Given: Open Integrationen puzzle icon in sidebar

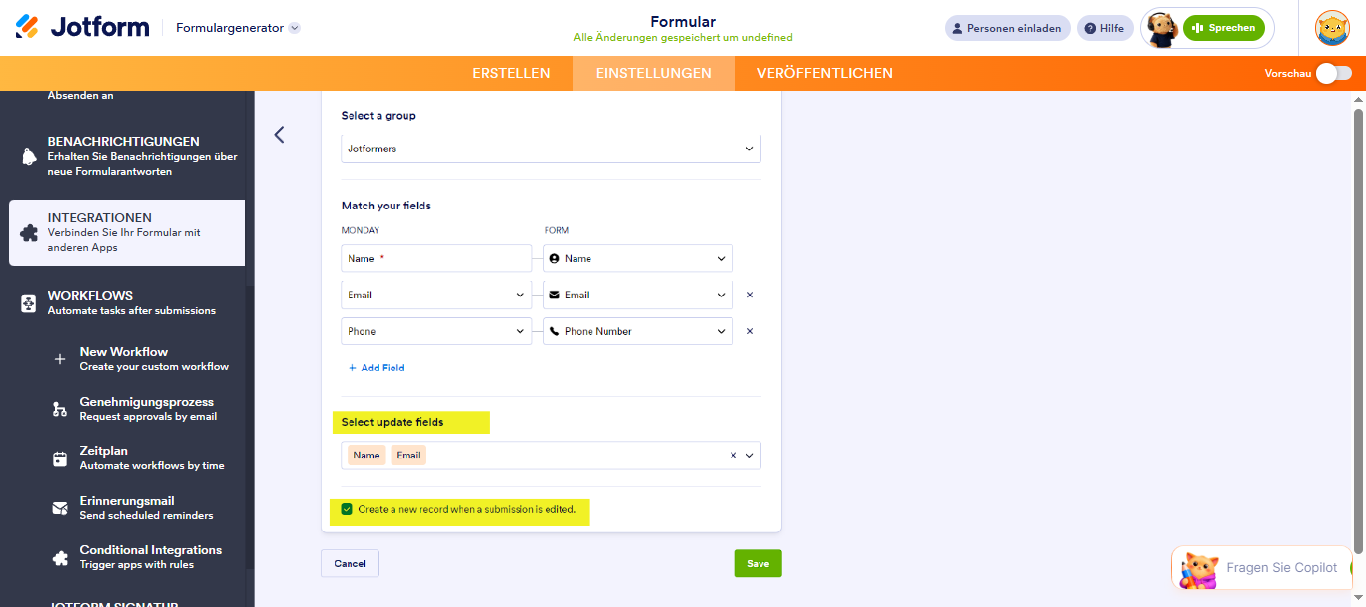Looking at the screenshot, I should (29, 233).
